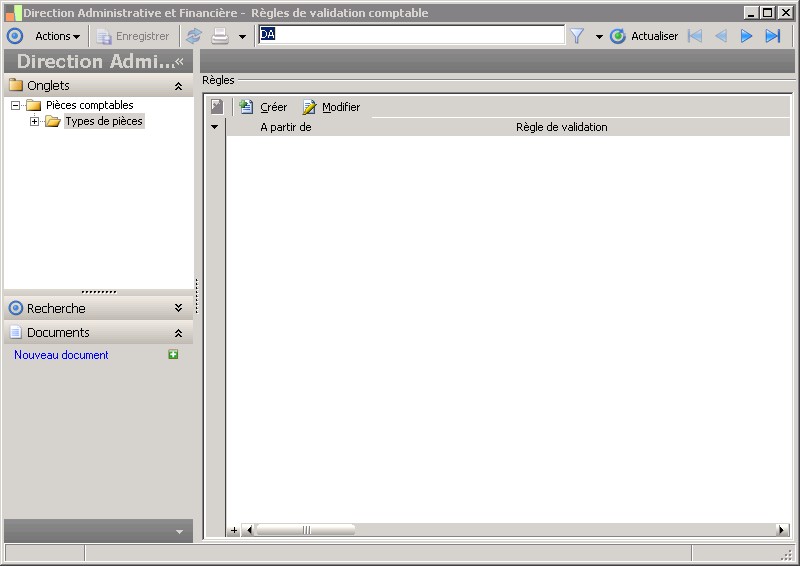Expand the Types de pièces node
The image size is (800, 566).
pos(34,121)
